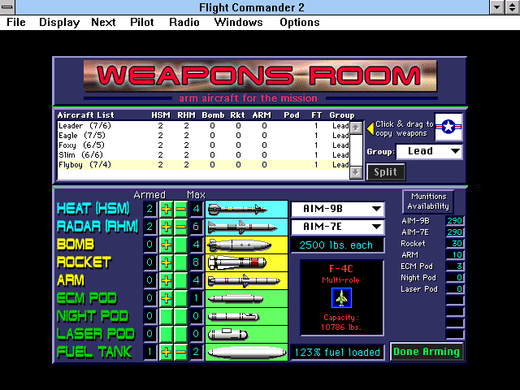Click the F-4C aircraft icon
The image size is (520, 390).
pos(341,298)
